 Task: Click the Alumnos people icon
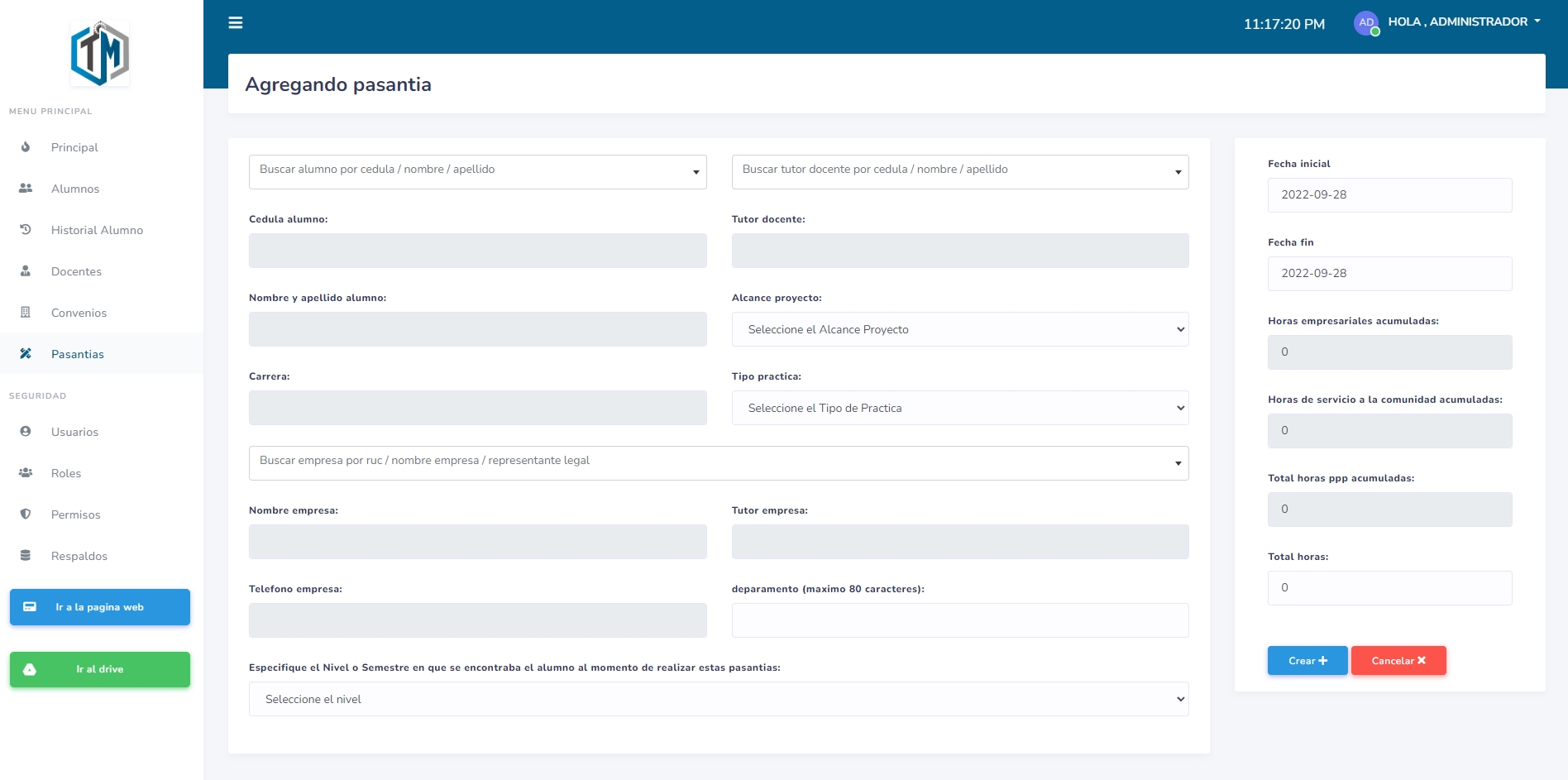(x=26, y=189)
